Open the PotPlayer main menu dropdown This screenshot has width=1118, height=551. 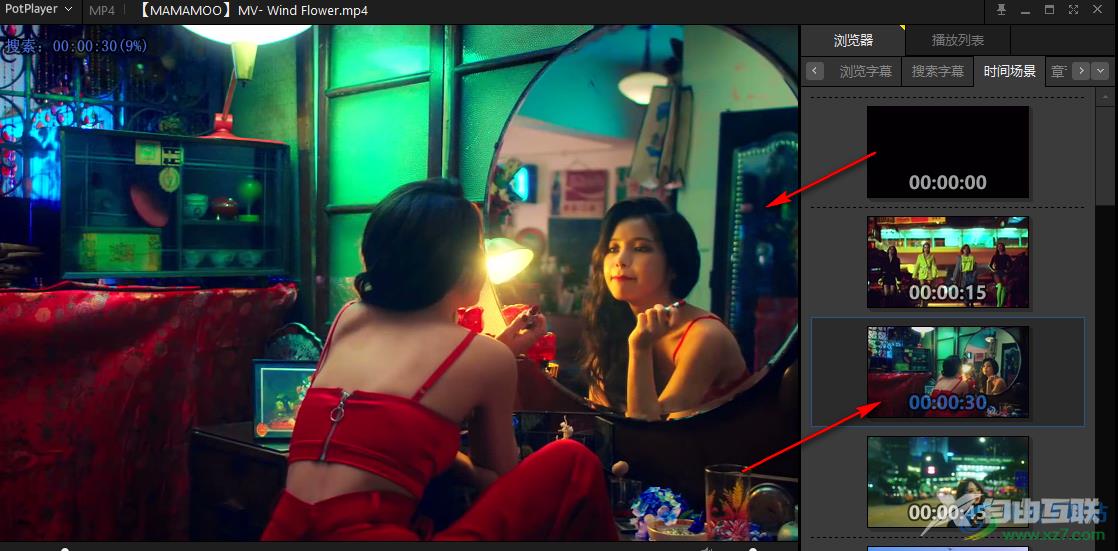tap(39, 10)
